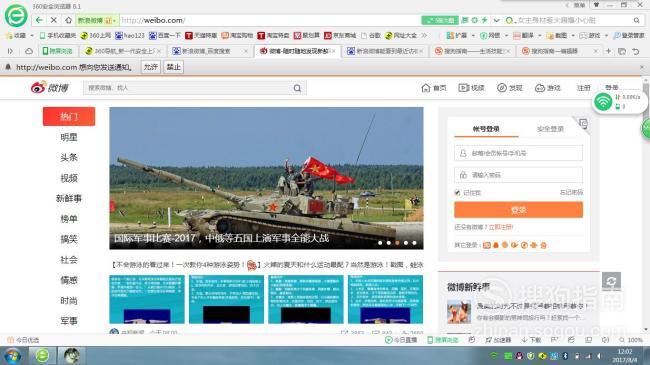Expand the address bar dropdown arrow

point(496,20)
